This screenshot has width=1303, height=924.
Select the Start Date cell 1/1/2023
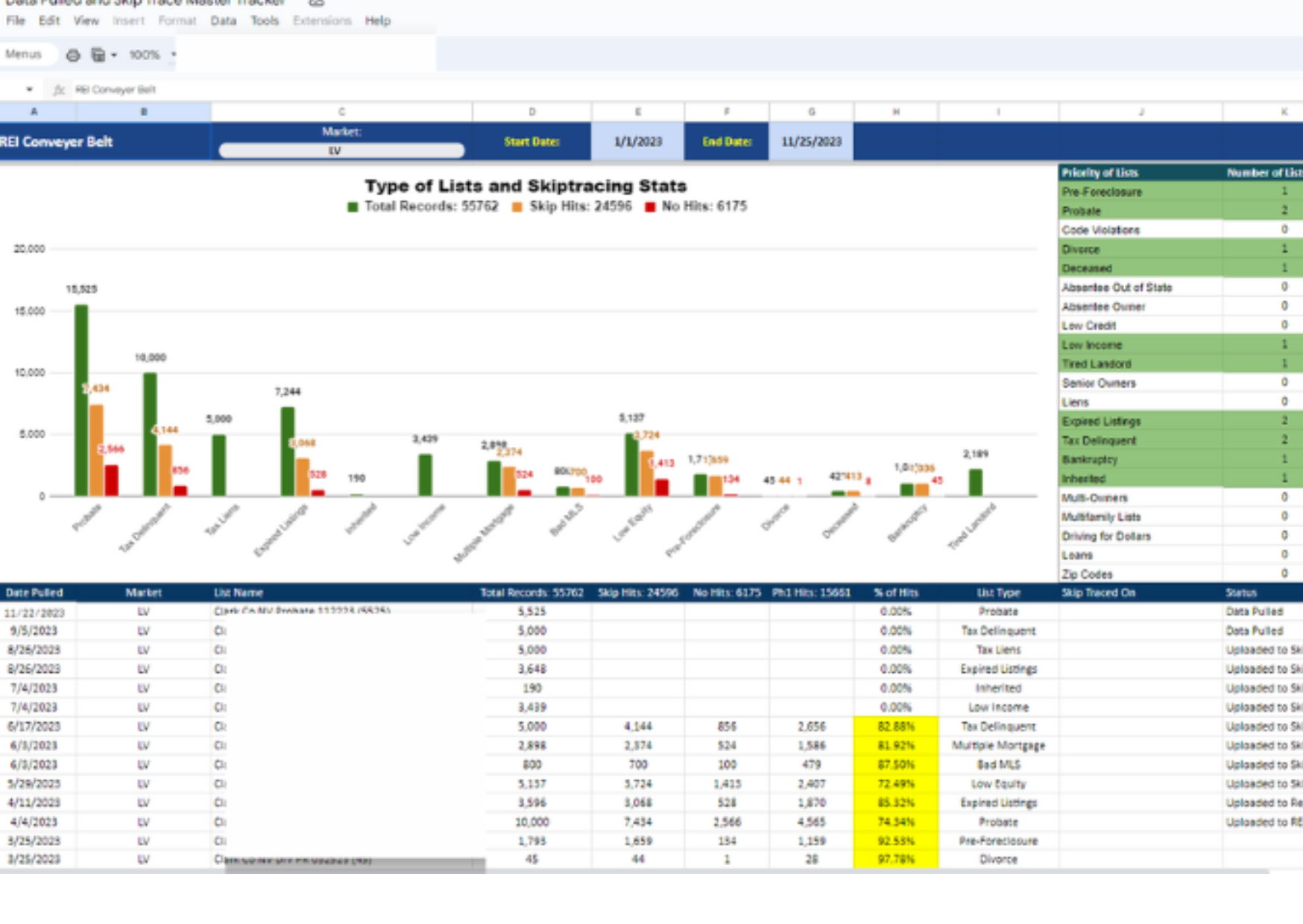(638, 142)
